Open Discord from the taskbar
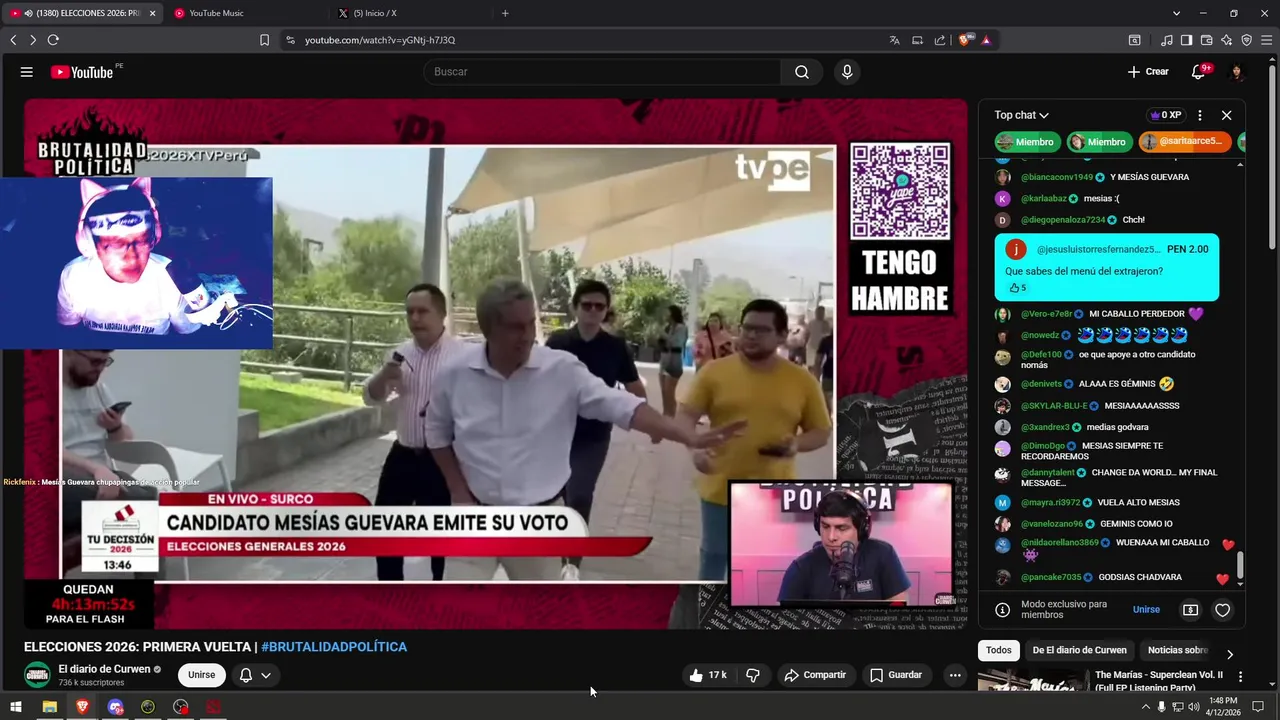 115,707
